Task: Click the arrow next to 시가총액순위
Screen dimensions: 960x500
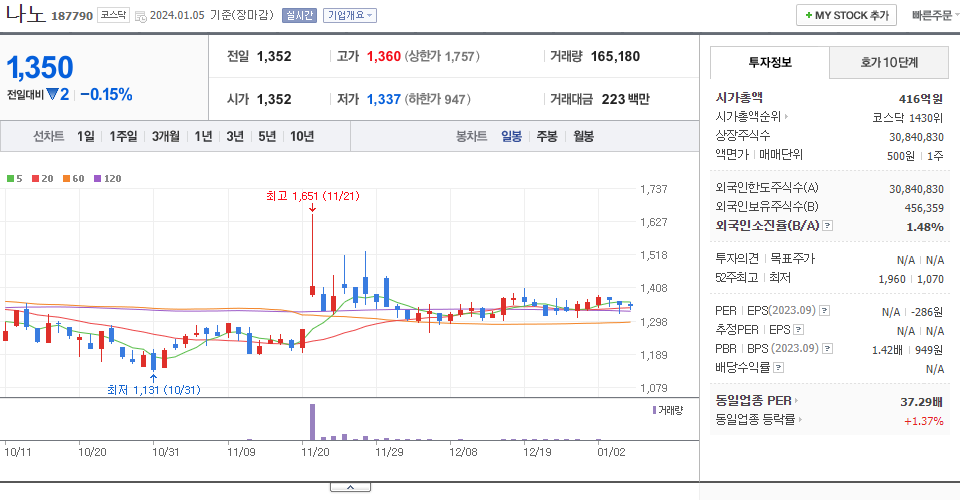Action: pos(786,116)
